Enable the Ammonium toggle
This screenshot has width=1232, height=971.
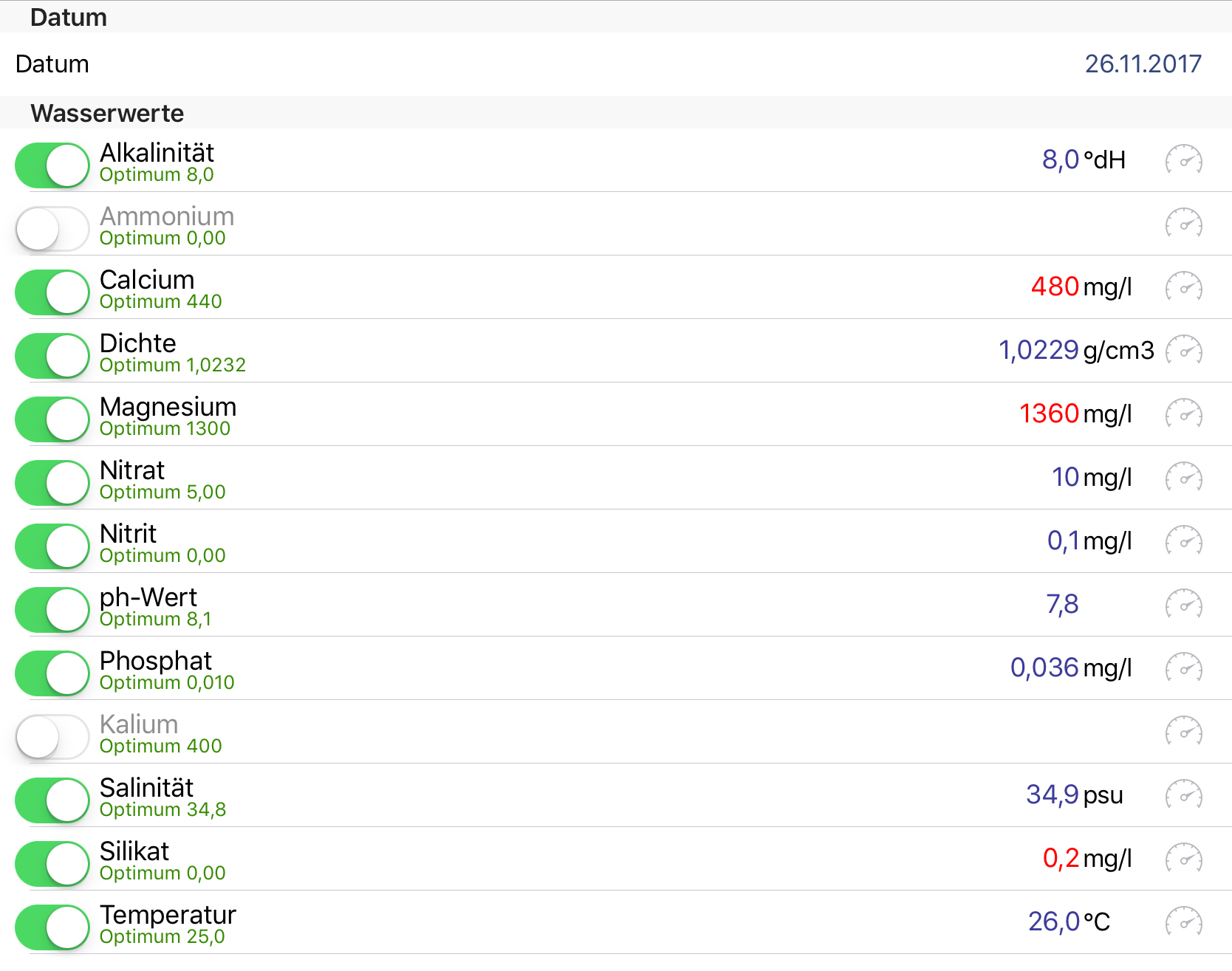[x=52, y=229]
